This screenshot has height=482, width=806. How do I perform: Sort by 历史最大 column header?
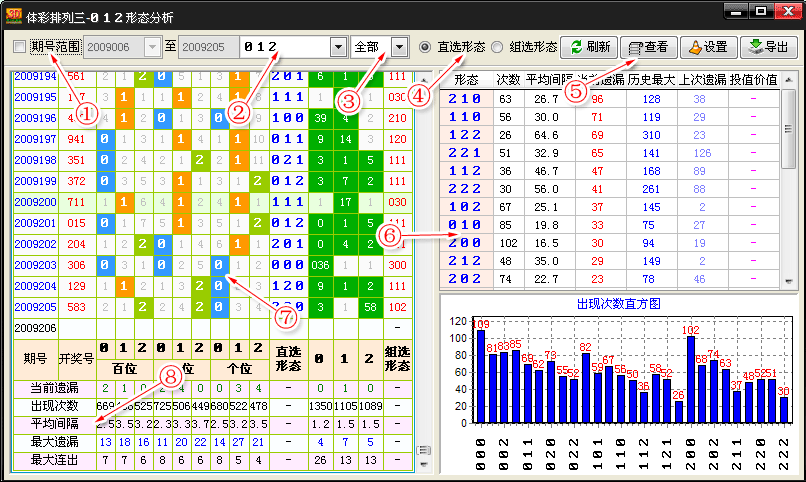coord(651,80)
